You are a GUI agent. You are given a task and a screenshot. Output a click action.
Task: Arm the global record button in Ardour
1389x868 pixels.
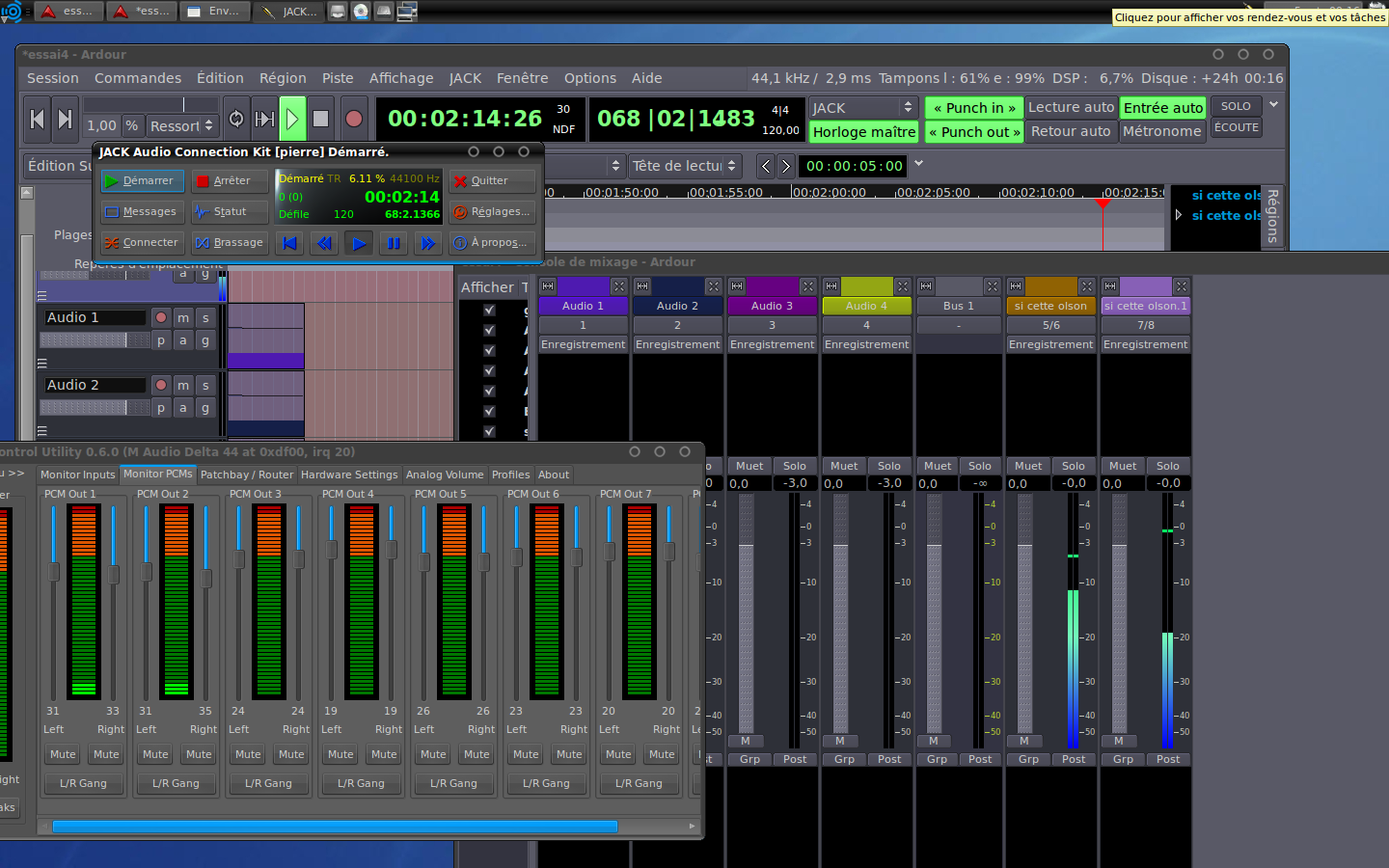click(354, 119)
